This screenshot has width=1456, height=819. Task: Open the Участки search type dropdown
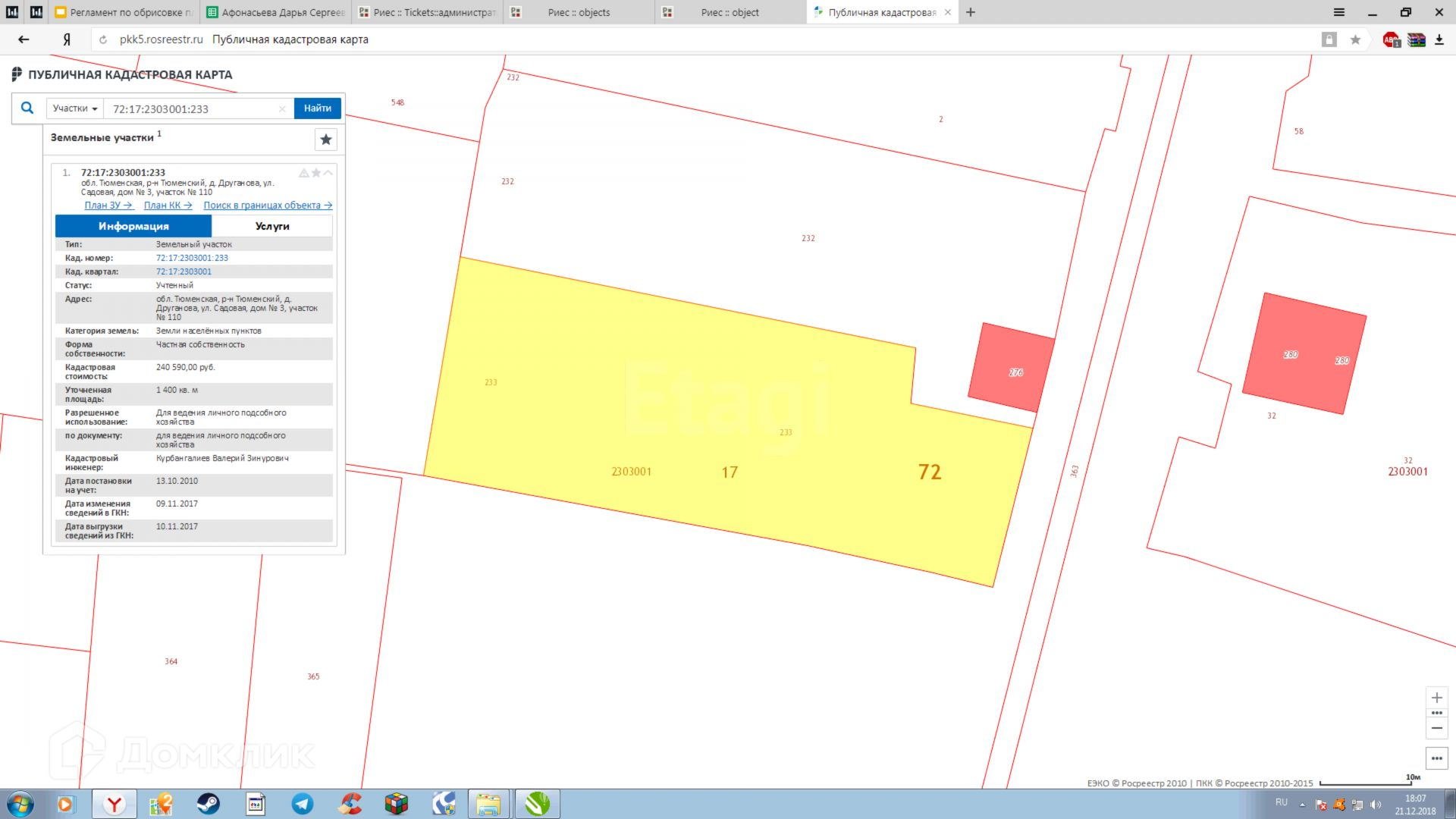pos(74,108)
